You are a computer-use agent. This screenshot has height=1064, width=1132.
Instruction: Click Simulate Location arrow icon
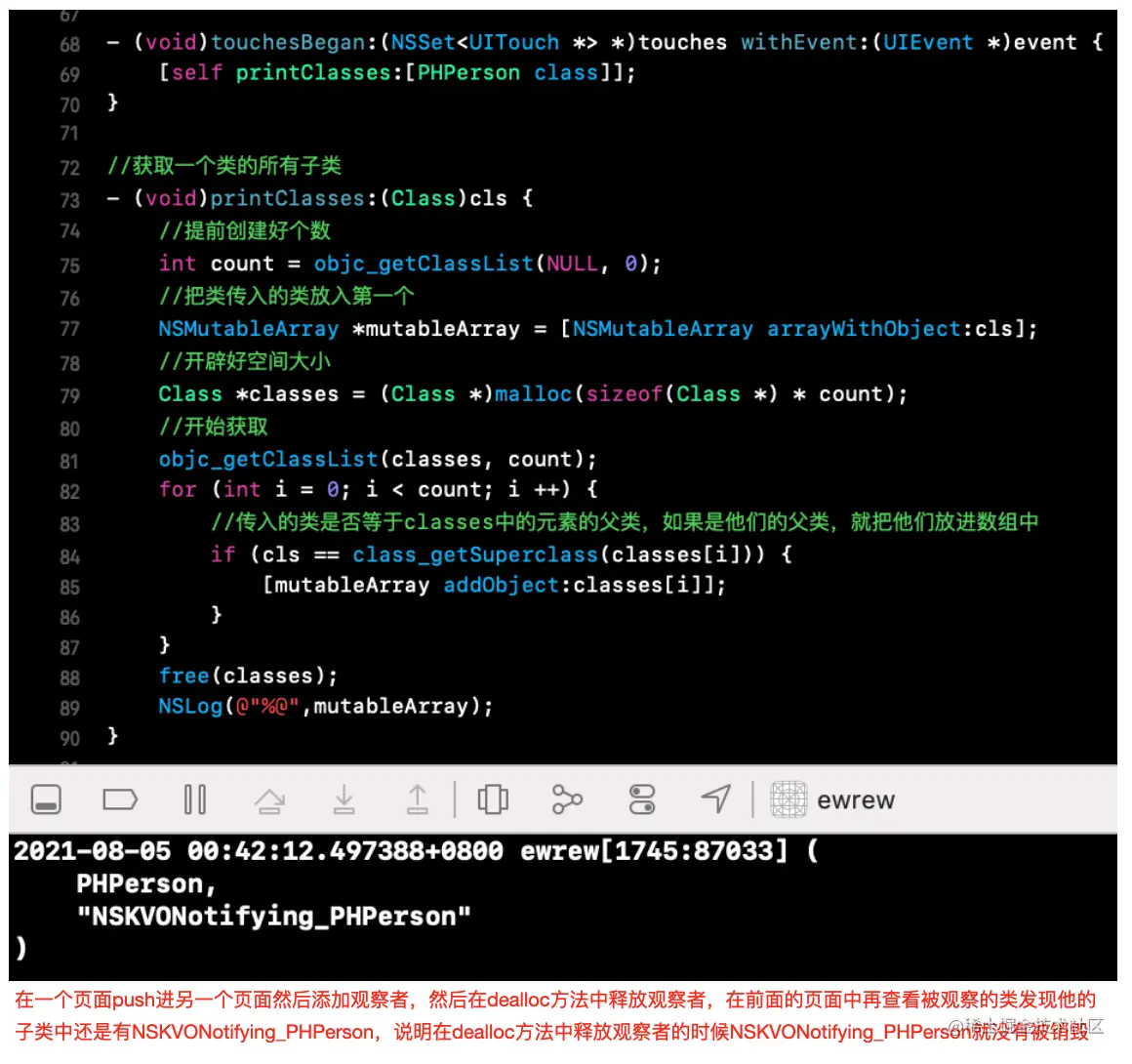coord(716,799)
